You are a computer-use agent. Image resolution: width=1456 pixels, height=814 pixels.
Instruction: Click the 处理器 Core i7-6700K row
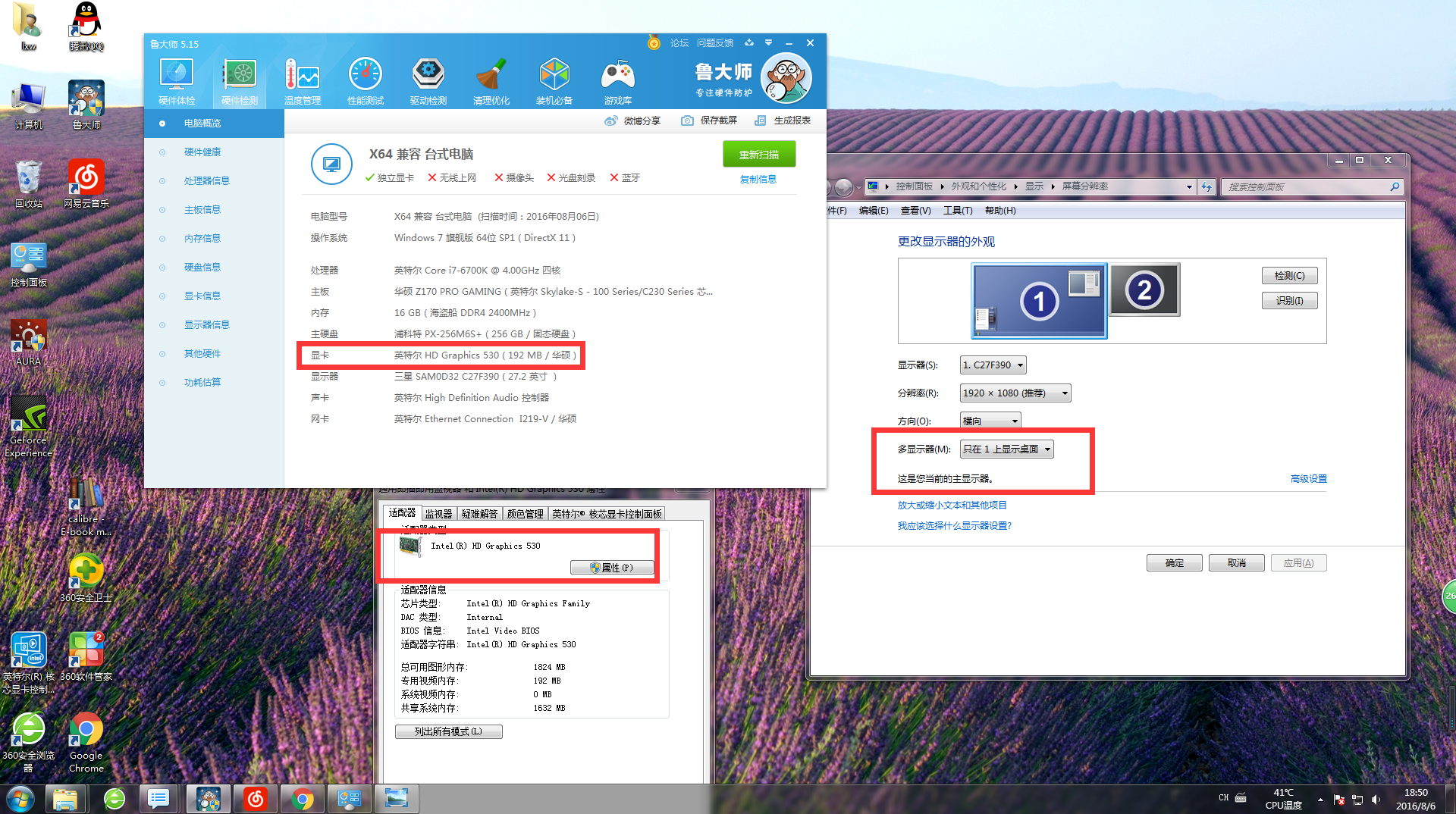(435, 271)
